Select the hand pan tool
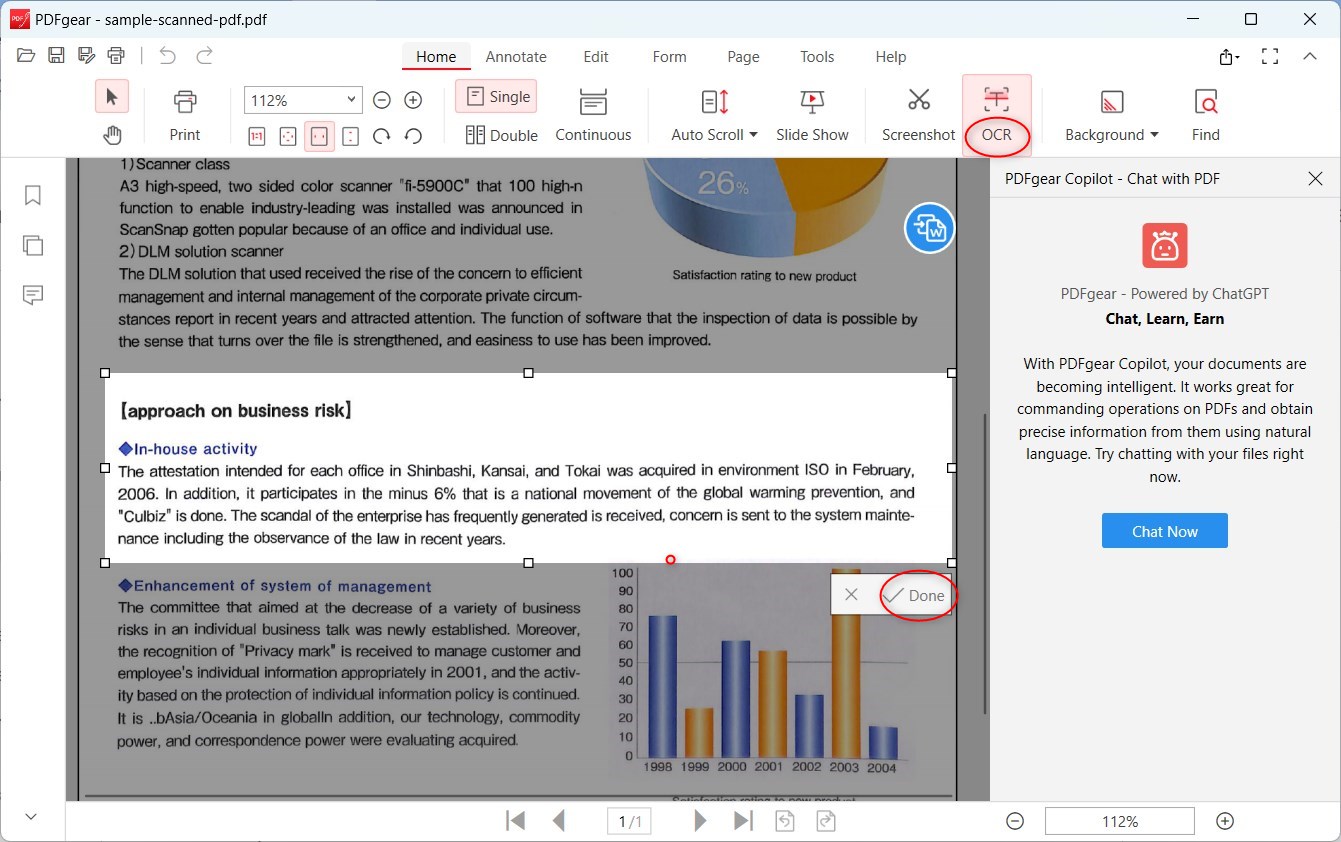1341x842 pixels. coord(112,135)
